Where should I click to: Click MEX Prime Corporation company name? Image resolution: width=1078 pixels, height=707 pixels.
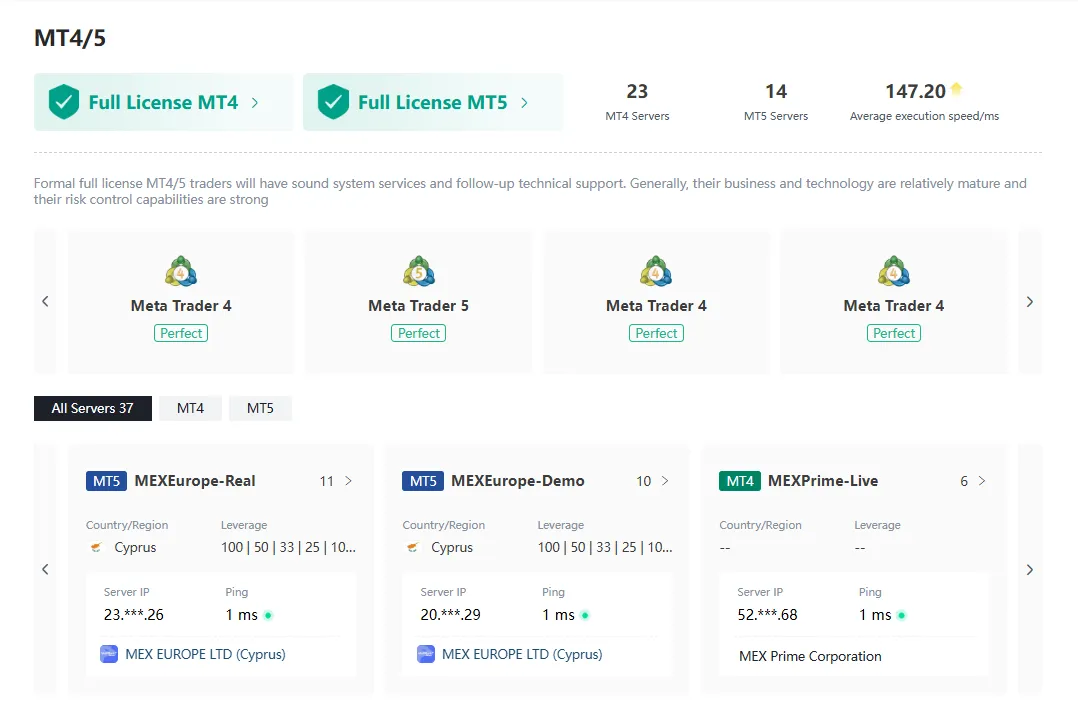810,656
